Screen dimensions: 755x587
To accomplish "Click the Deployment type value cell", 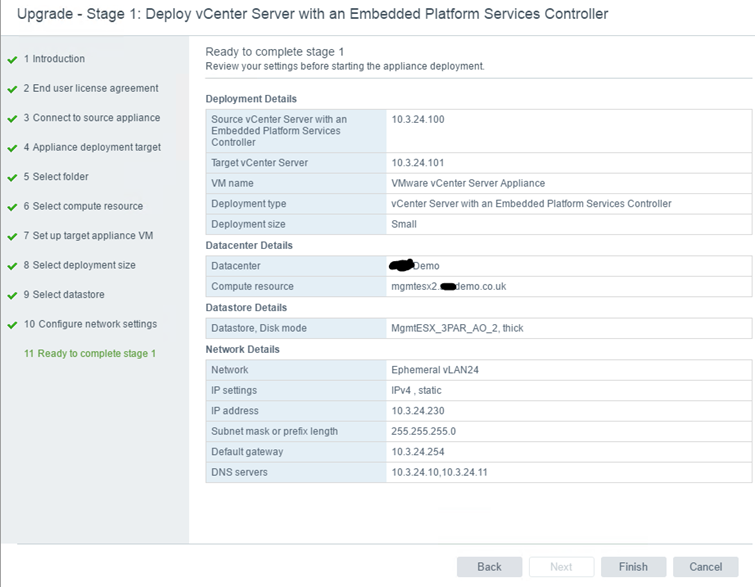I will pyautogui.click(x=569, y=204).
